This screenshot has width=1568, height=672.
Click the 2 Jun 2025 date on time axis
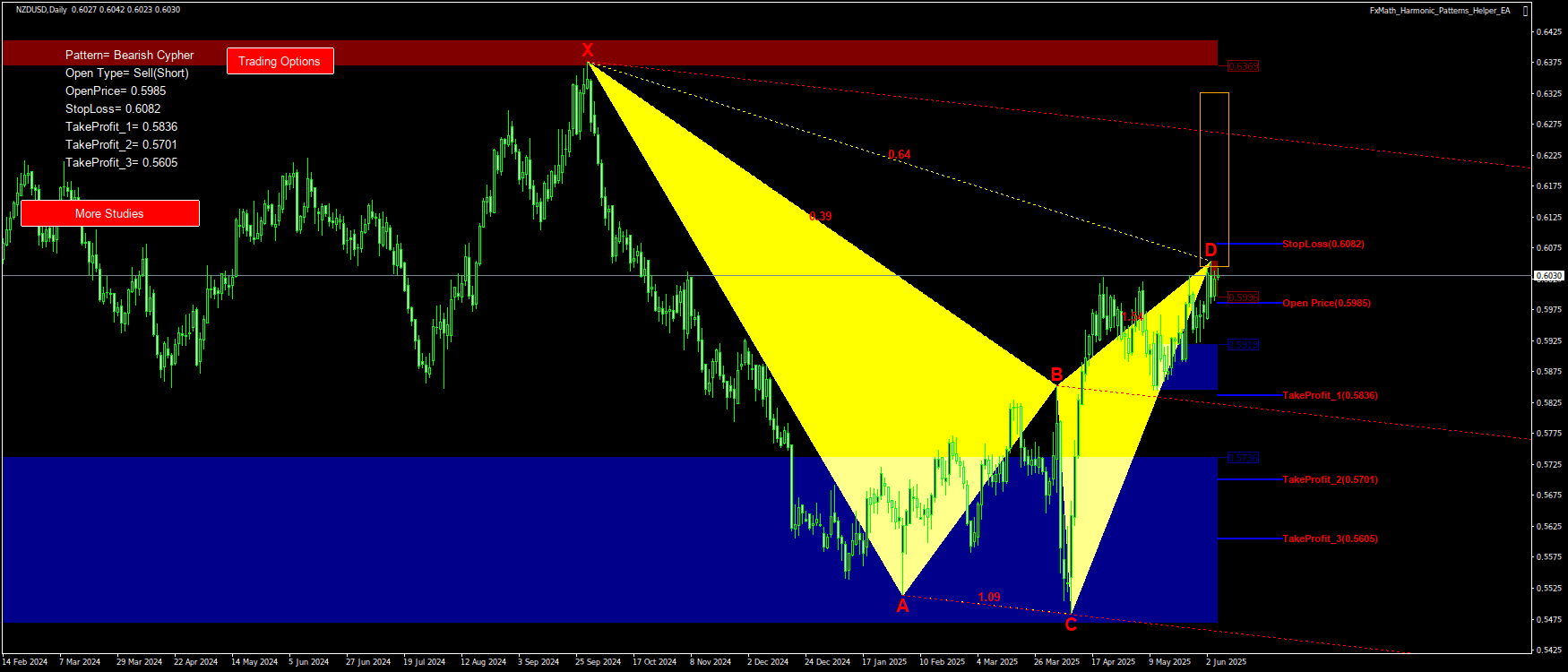click(x=1226, y=662)
